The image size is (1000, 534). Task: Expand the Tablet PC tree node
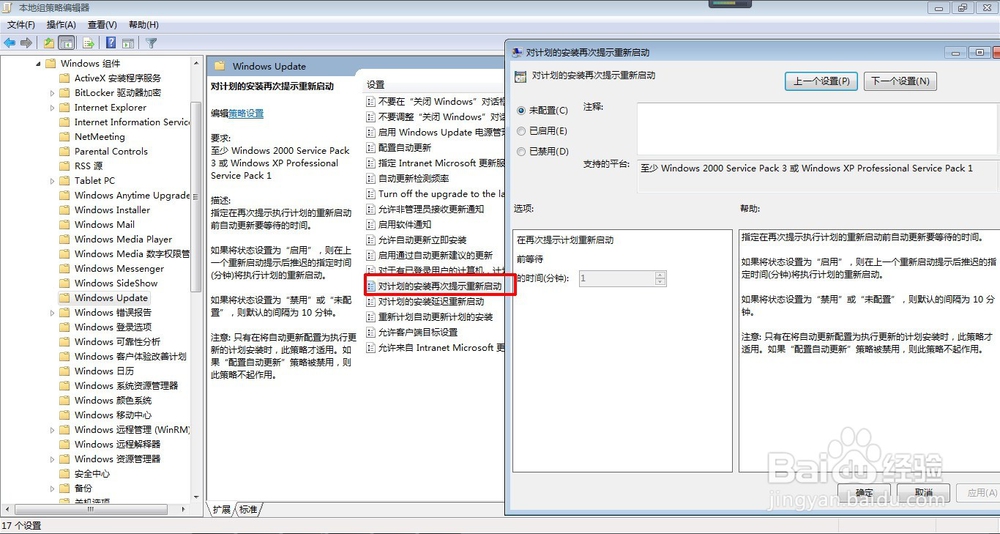[52, 181]
